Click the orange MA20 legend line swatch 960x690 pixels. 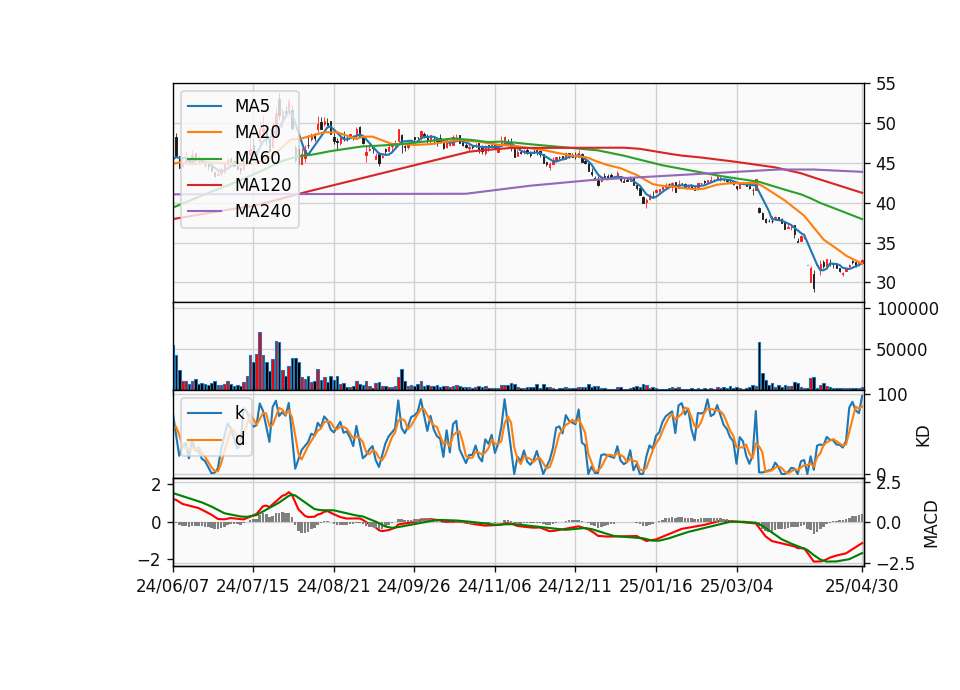(x=204, y=132)
